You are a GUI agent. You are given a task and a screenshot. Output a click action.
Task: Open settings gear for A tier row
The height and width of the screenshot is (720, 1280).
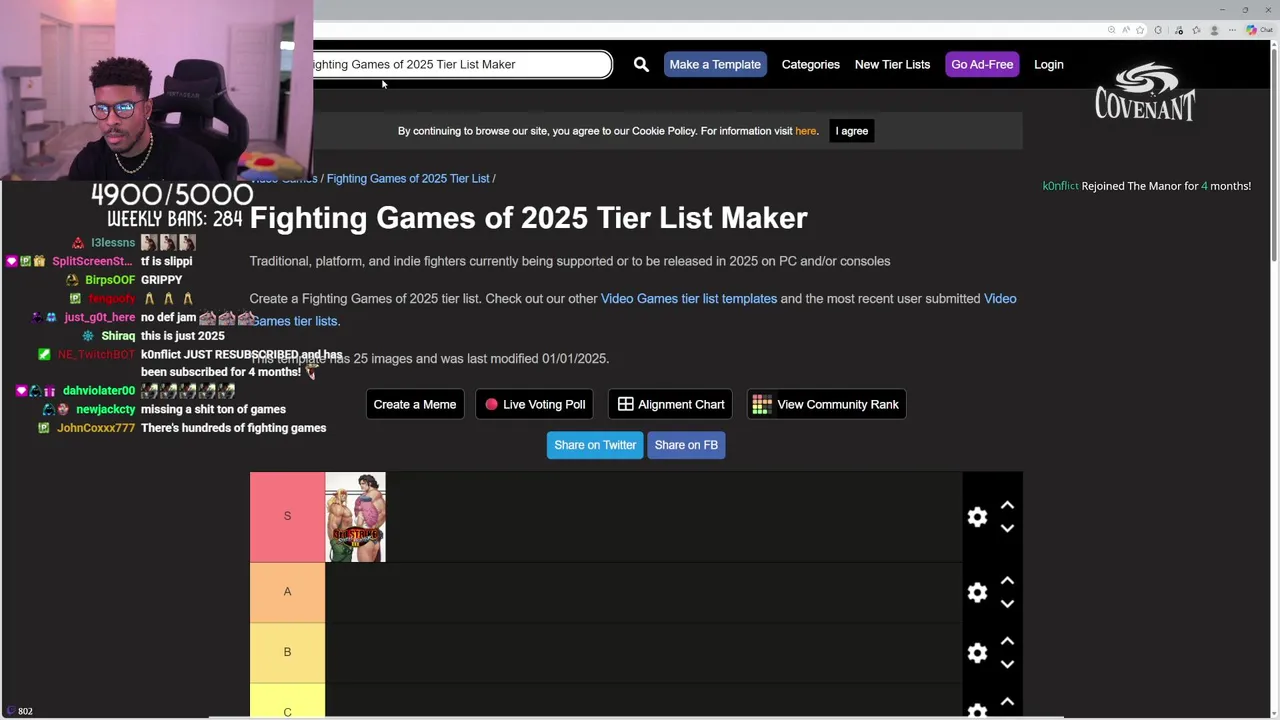(x=977, y=592)
